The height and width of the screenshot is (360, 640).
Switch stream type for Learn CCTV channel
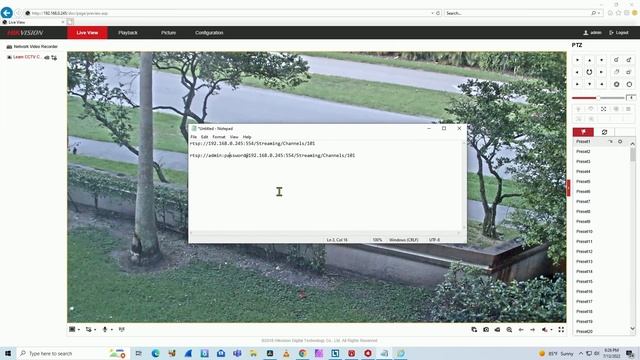coord(54,58)
